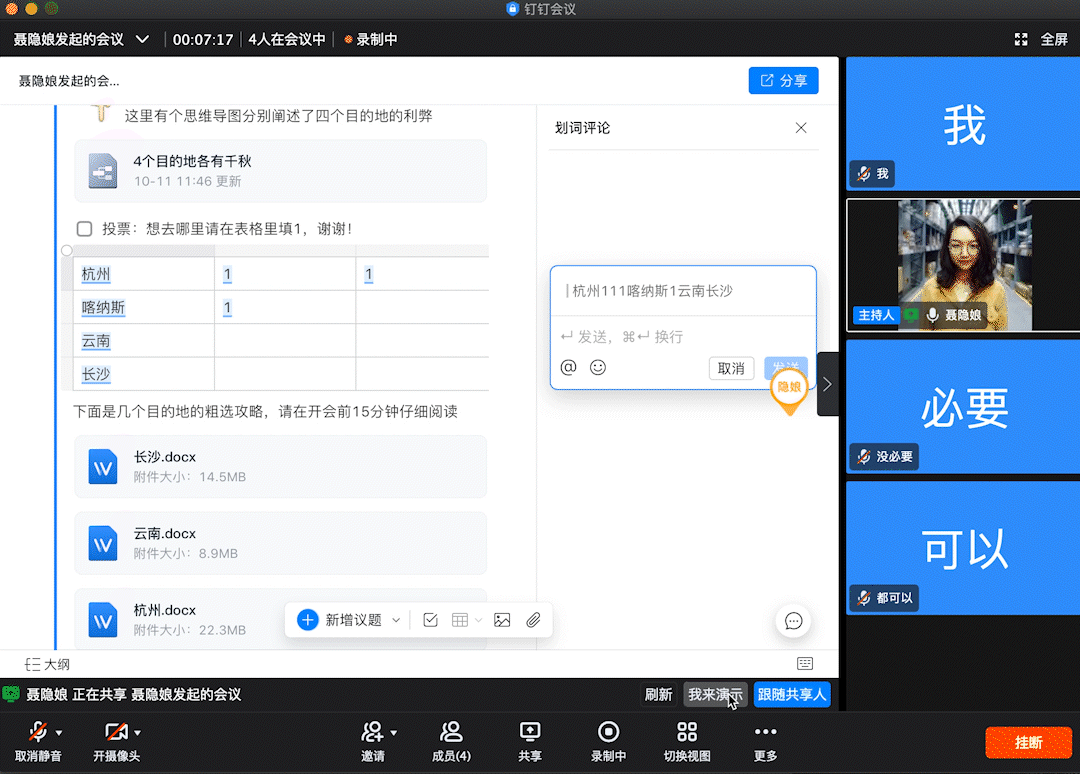Open the meeting title dropdown at top left
Screen dimensions: 1080x774
[143, 37]
